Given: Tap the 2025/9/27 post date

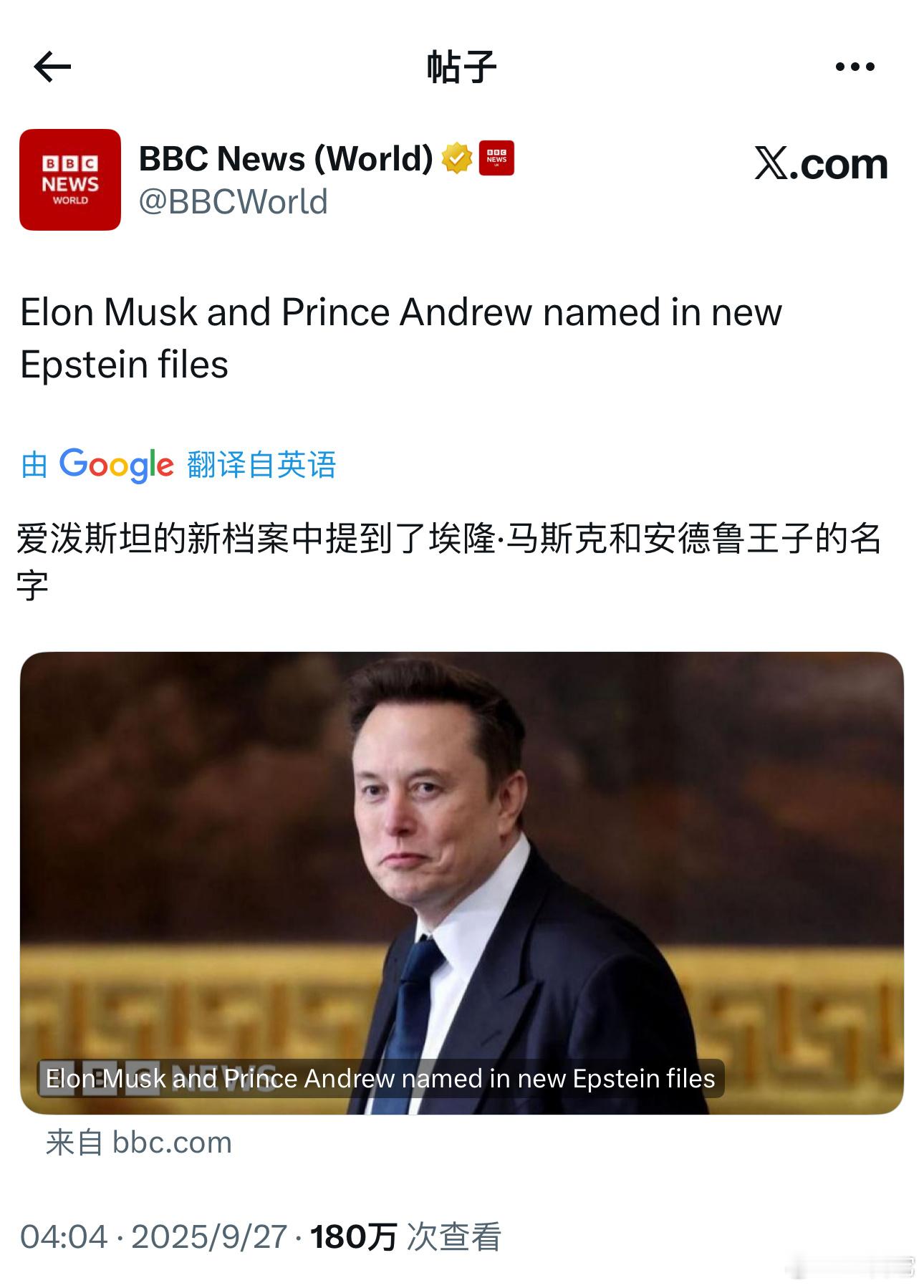Looking at the screenshot, I should (209, 1237).
